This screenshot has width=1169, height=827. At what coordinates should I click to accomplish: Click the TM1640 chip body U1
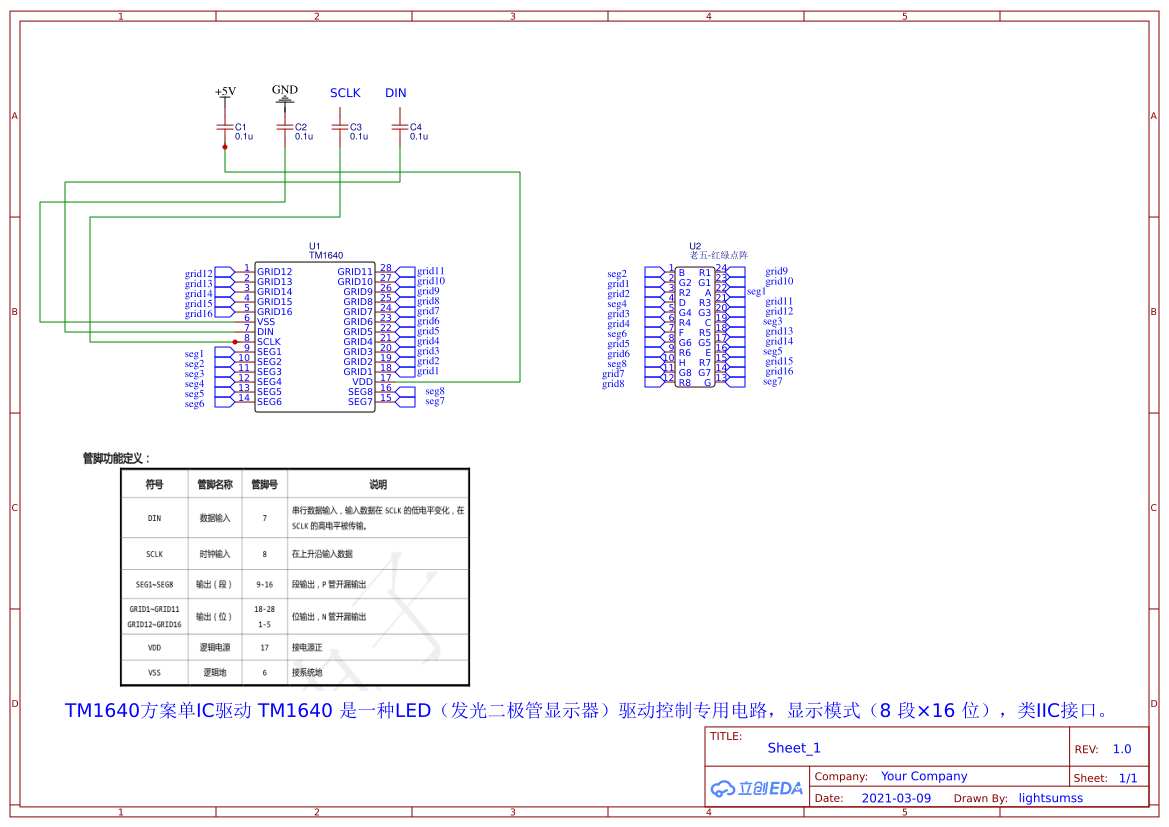314,336
